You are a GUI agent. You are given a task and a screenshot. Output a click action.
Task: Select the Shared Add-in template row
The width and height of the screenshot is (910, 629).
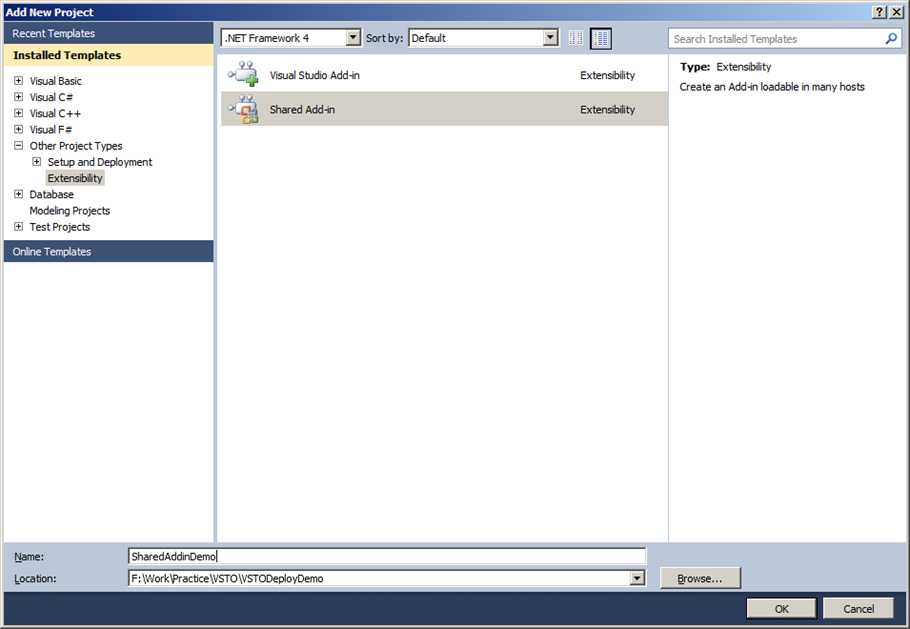(x=444, y=109)
